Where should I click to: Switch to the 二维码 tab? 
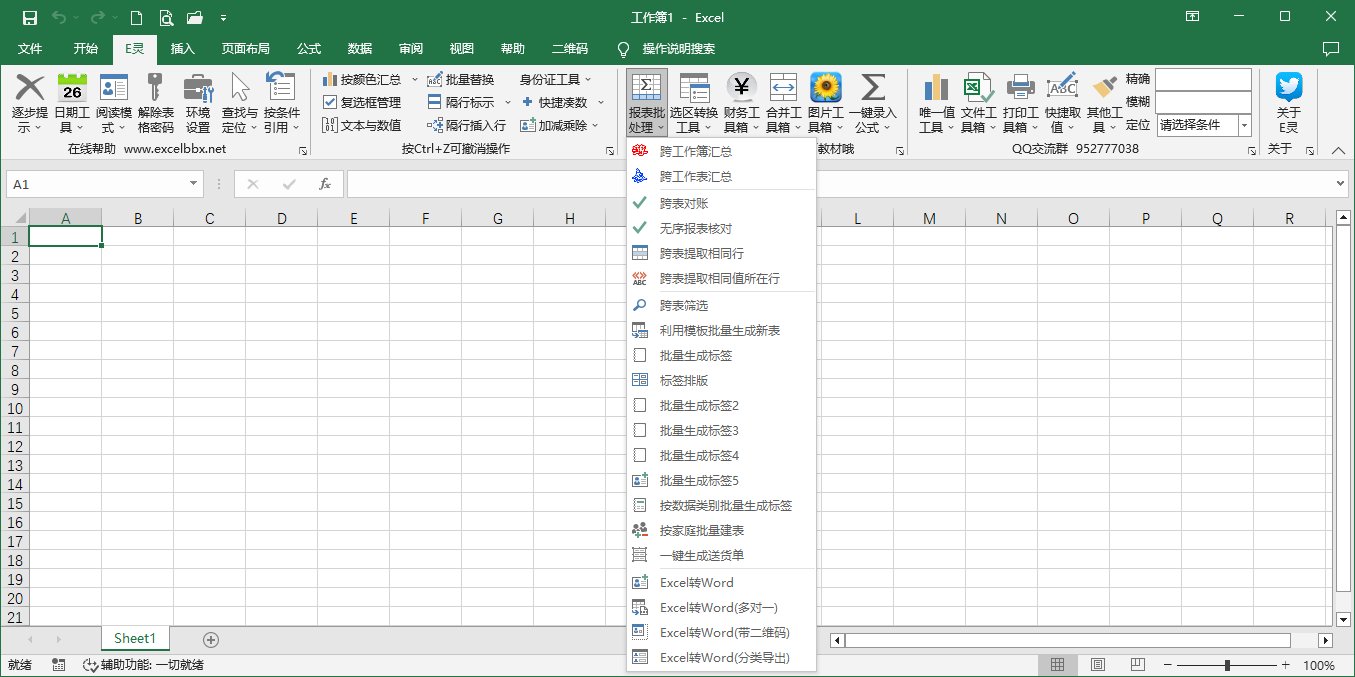[x=570, y=48]
